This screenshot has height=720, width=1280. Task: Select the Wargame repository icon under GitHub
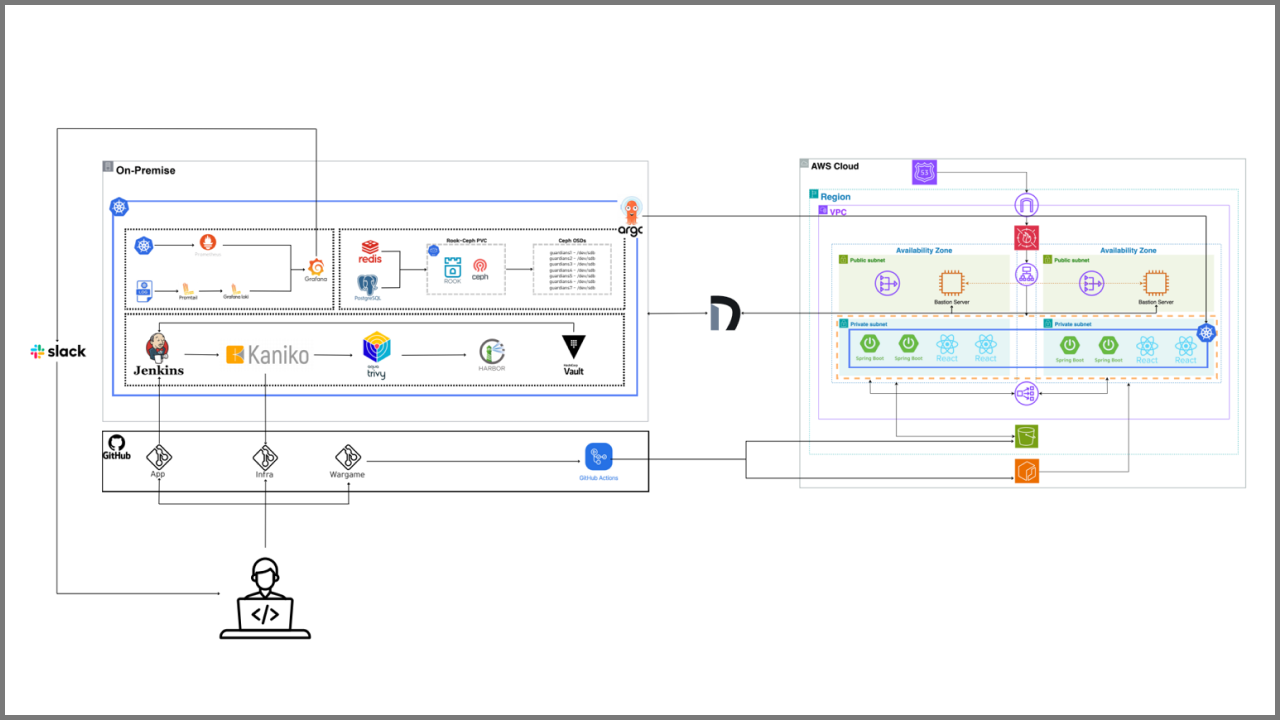click(x=347, y=456)
